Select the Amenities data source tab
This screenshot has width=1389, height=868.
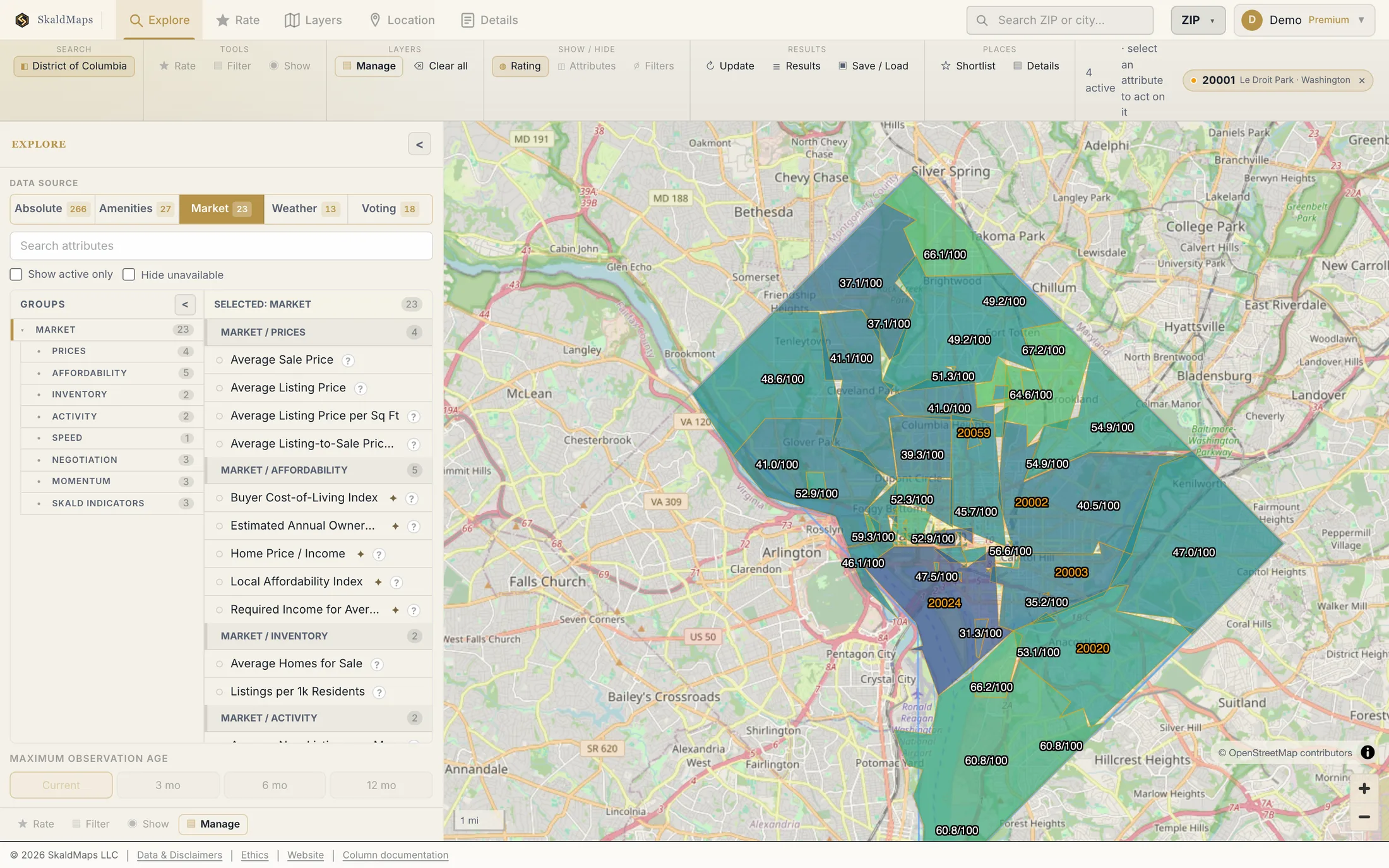[x=136, y=209]
